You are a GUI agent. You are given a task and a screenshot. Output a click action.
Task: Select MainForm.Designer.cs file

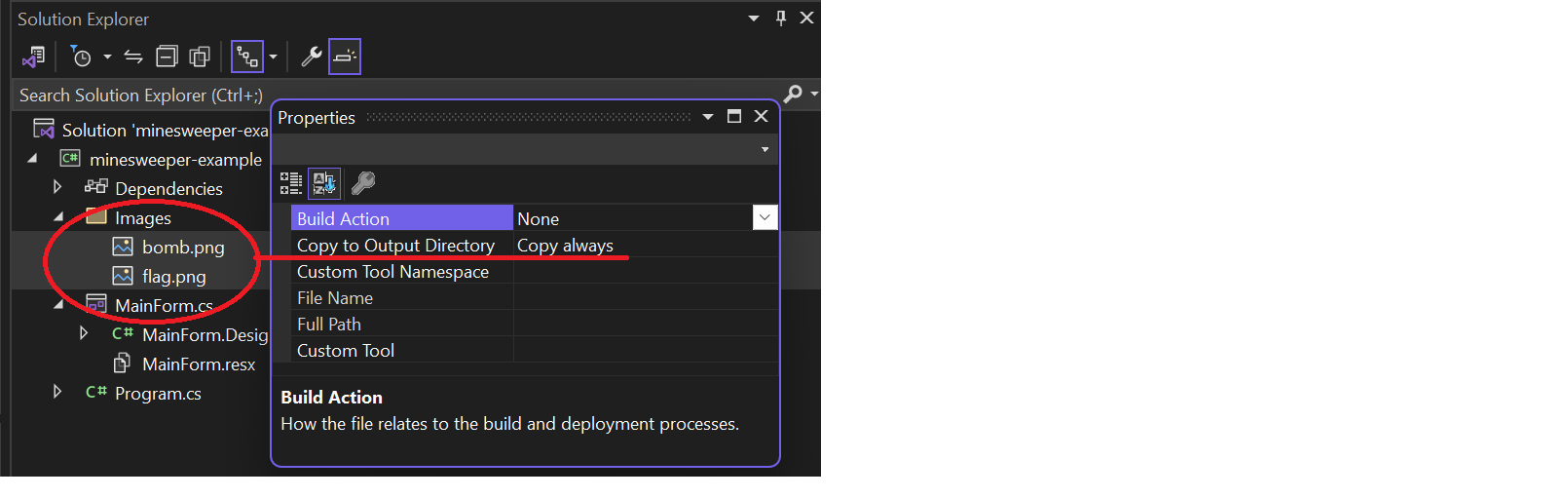click(x=205, y=334)
